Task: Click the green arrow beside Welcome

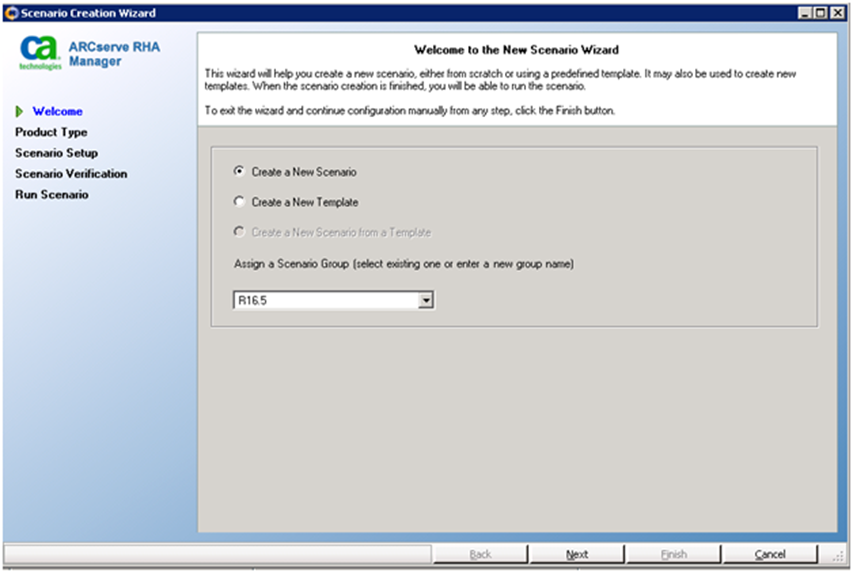Action: pos(20,112)
